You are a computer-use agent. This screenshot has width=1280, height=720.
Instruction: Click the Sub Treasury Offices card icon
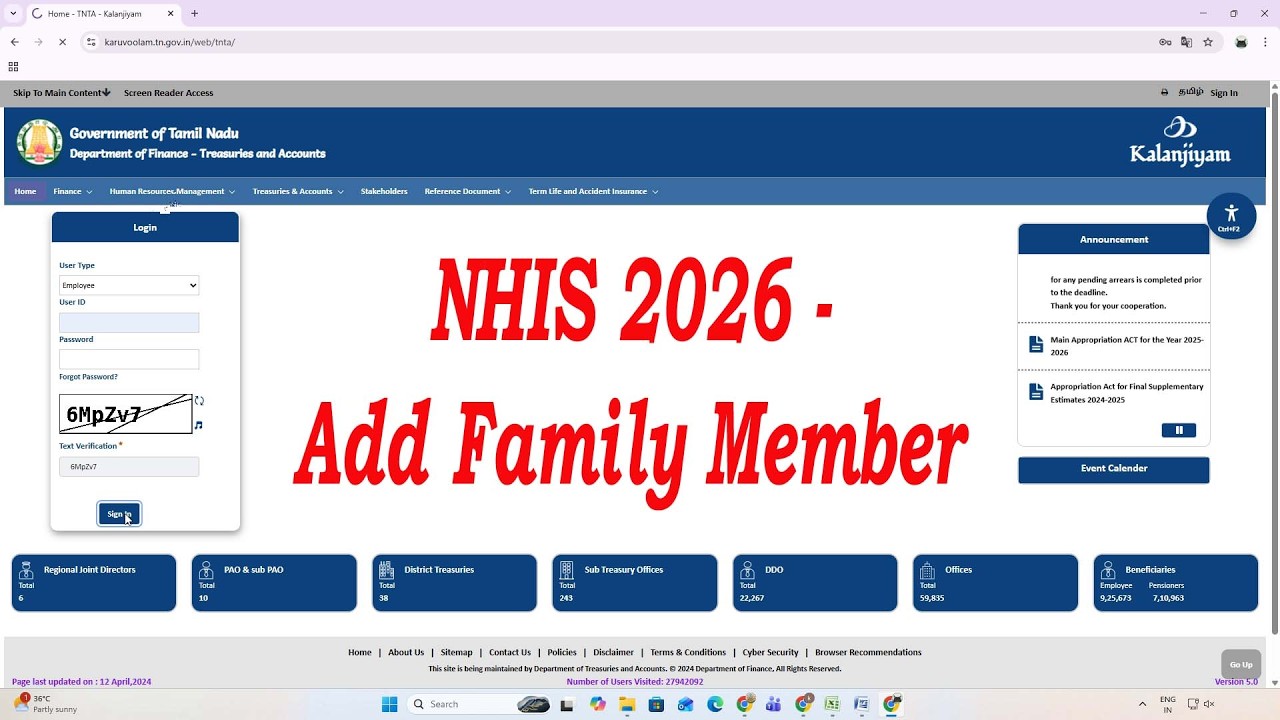click(x=566, y=570)
